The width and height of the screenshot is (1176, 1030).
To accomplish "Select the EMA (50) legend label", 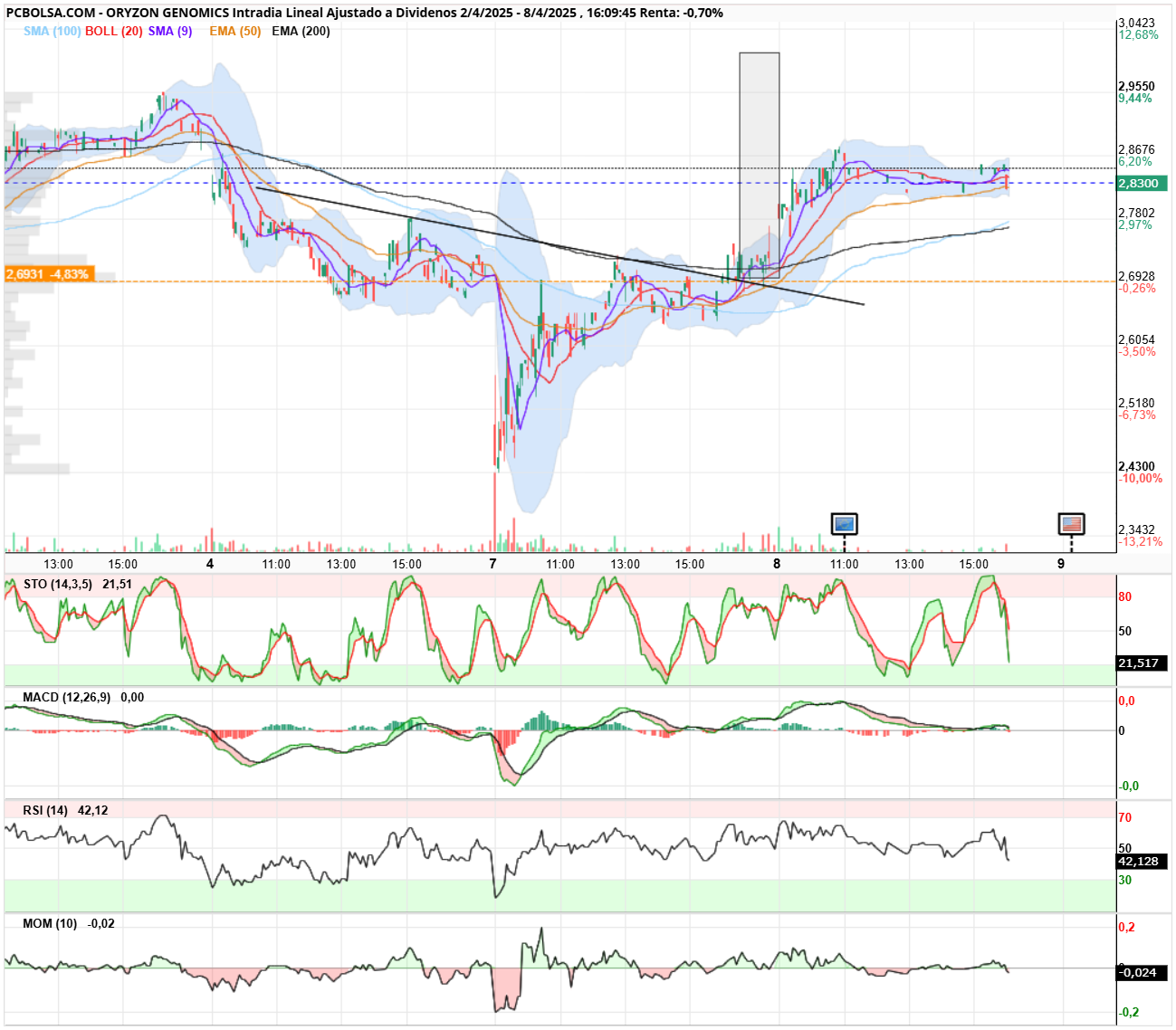I will click(235, 31).
